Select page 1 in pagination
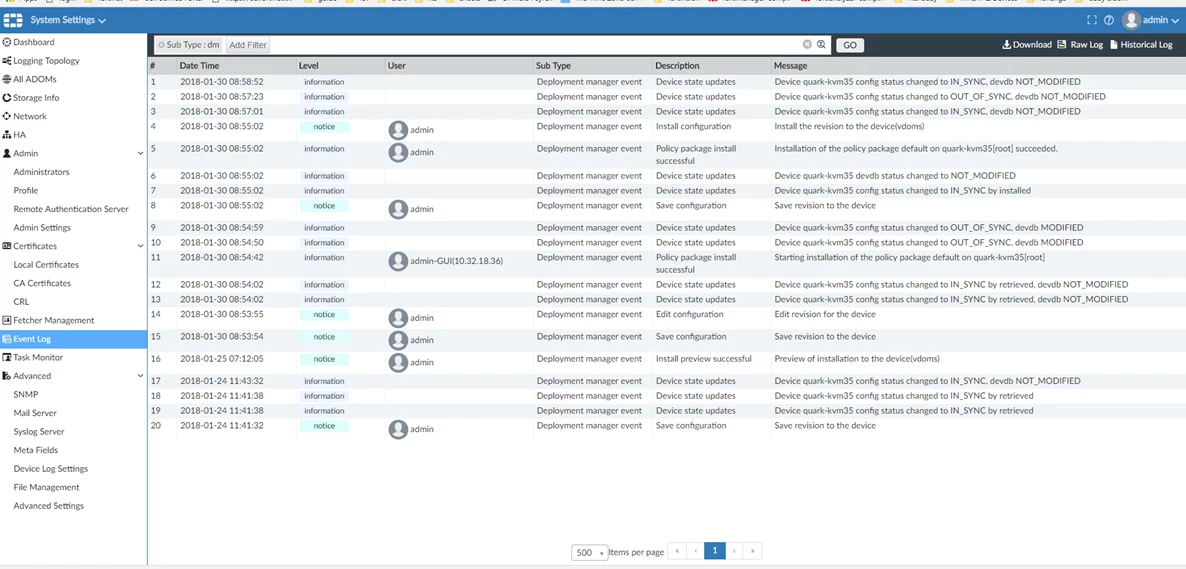Viewport: 1186px width, 569px height. click(715, 551)
